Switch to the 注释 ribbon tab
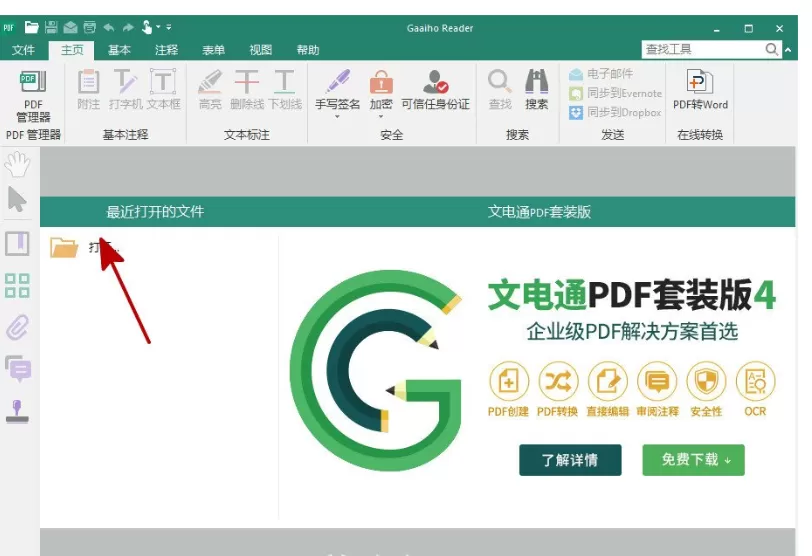The image size is (812, 556). point(166,50)
